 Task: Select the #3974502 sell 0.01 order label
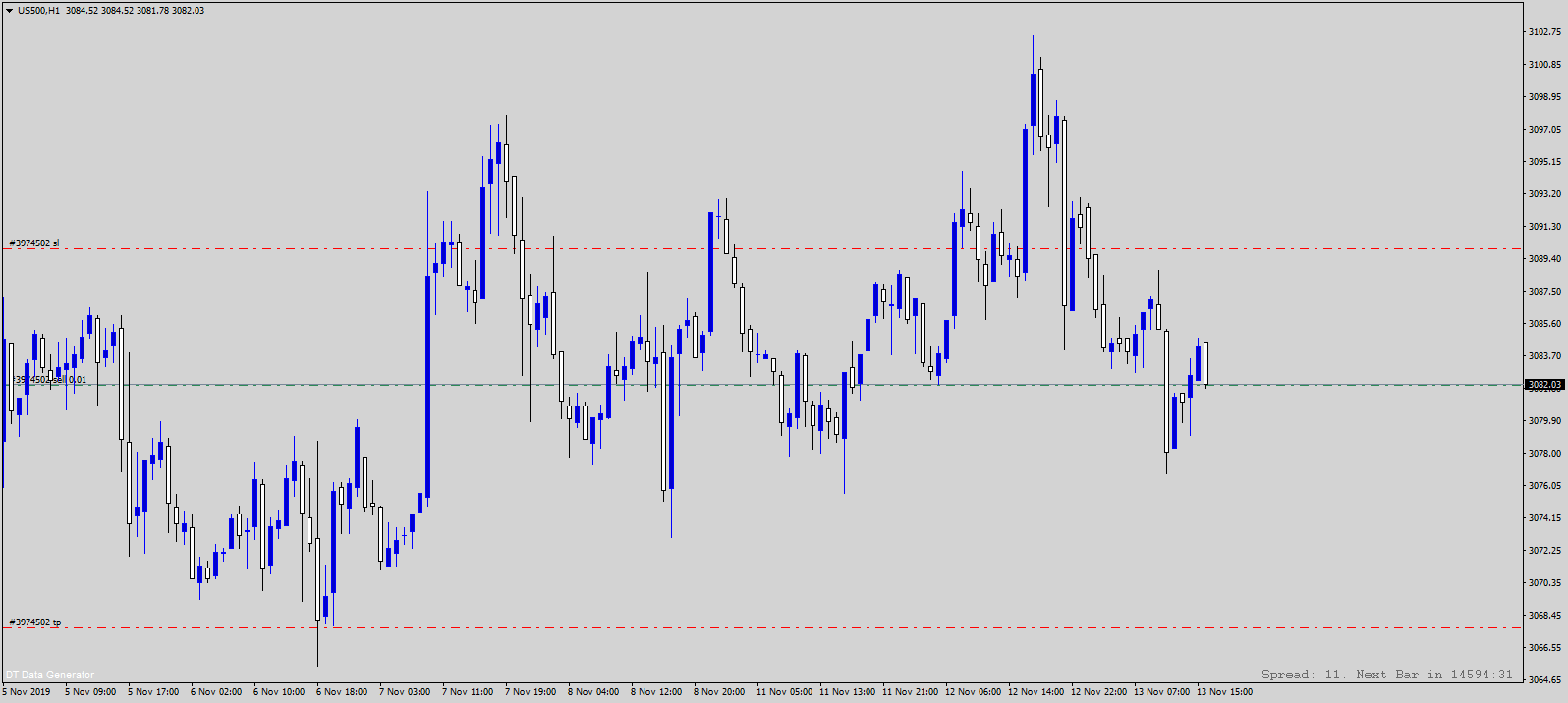point(50,380)
